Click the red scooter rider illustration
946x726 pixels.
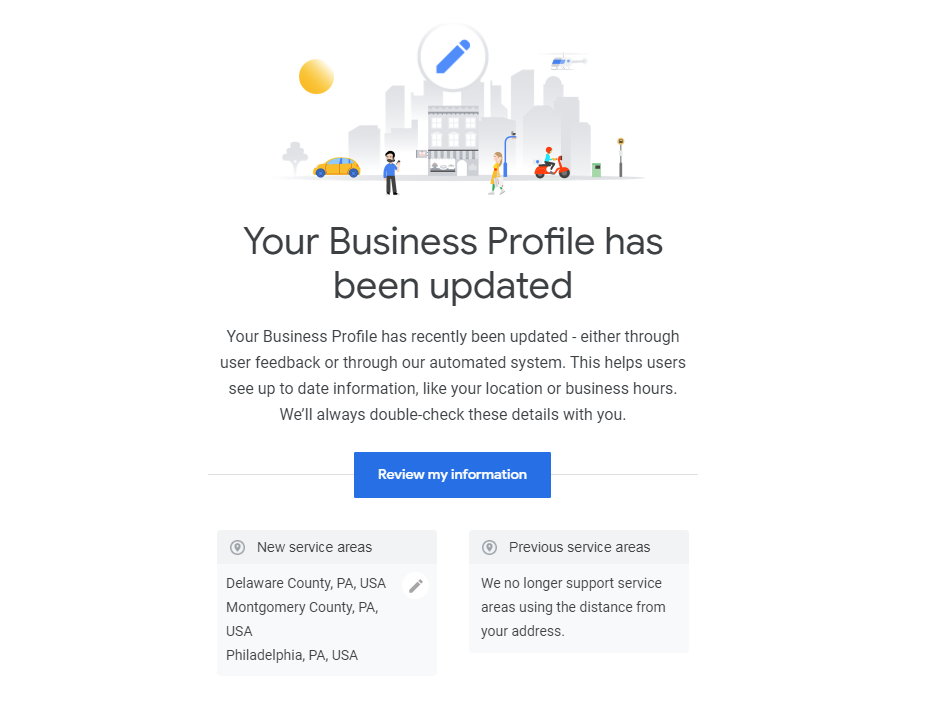click(551, 163)
